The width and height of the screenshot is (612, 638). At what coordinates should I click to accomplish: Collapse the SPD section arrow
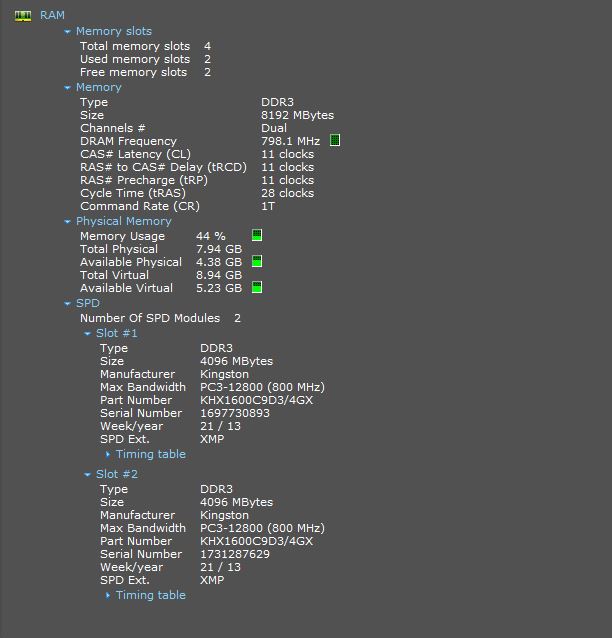pyautogui.click(x=68, y=304)
